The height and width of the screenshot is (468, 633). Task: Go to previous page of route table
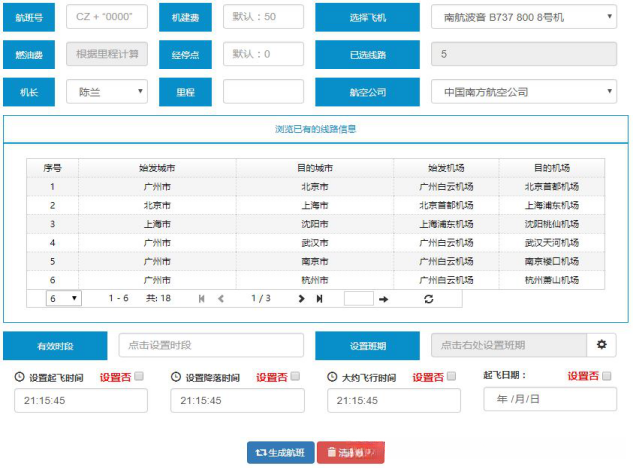pos(221,299)
